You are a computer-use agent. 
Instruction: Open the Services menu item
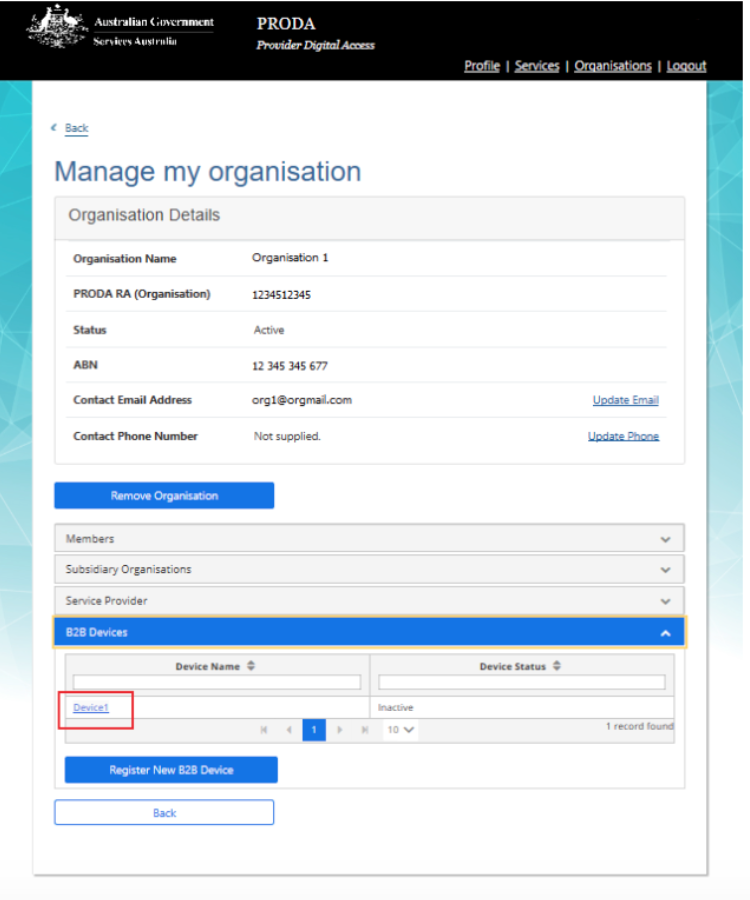coord(537,66)
